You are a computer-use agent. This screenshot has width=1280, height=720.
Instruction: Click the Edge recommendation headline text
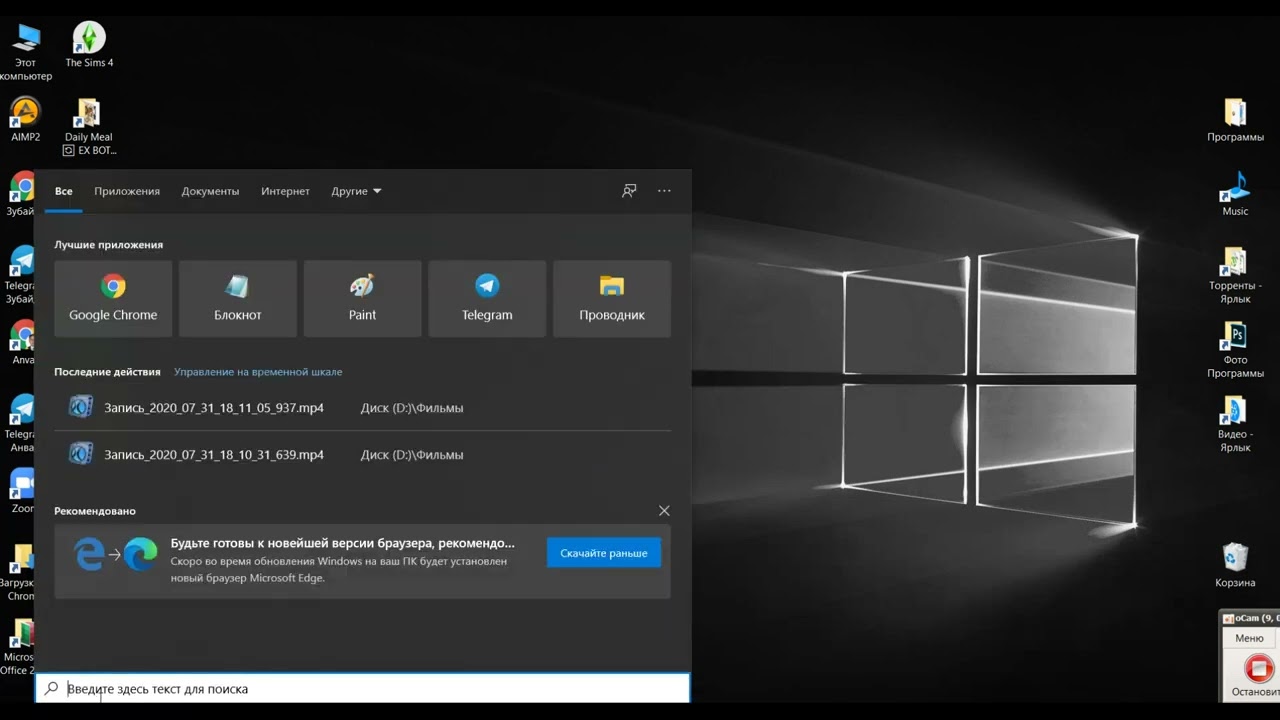(x=343, y=543)
